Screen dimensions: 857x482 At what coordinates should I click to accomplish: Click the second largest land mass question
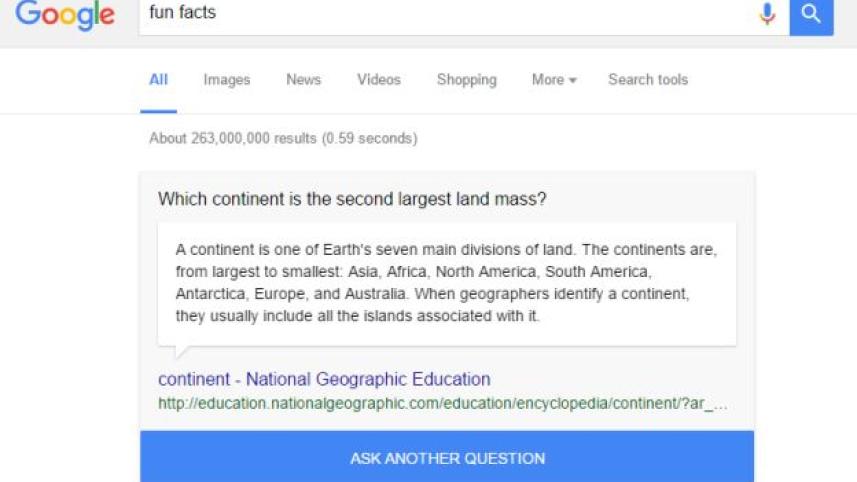[x=352, y=199]
